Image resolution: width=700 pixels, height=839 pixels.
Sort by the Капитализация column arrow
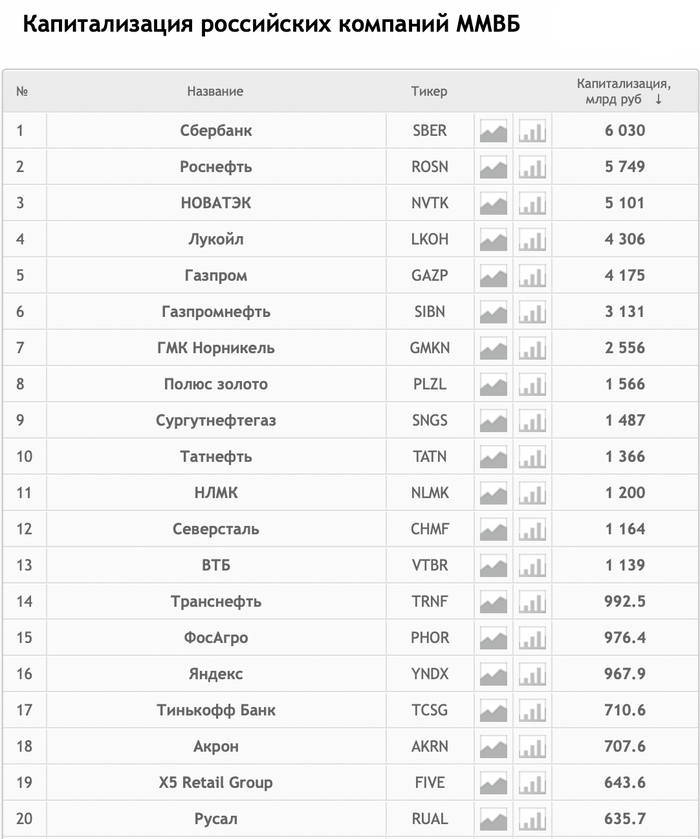(658, 100)
